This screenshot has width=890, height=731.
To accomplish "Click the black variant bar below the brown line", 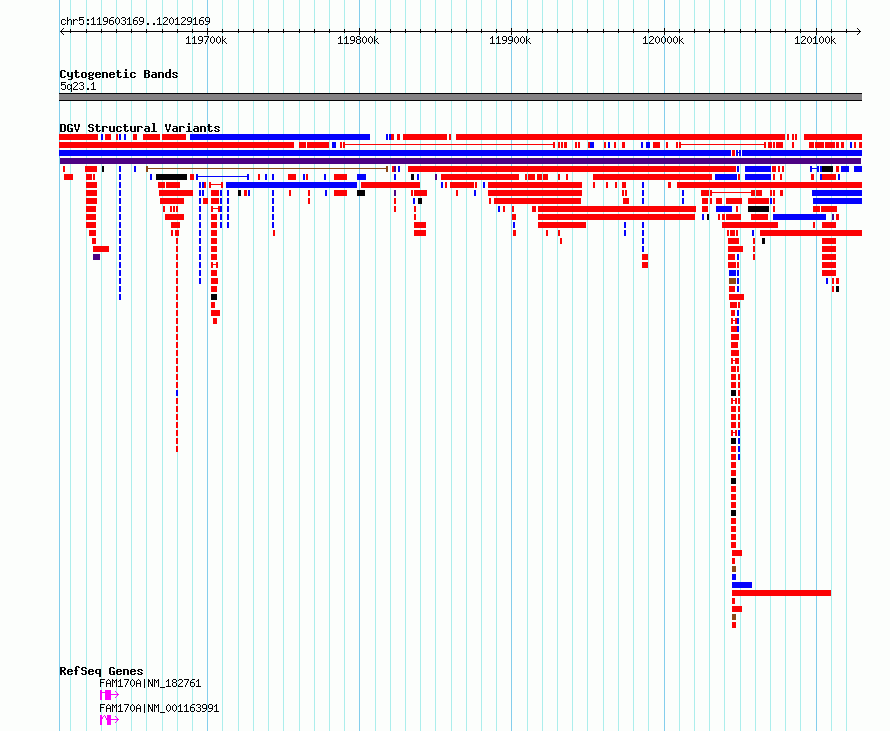I will click(x=171, y=177).
